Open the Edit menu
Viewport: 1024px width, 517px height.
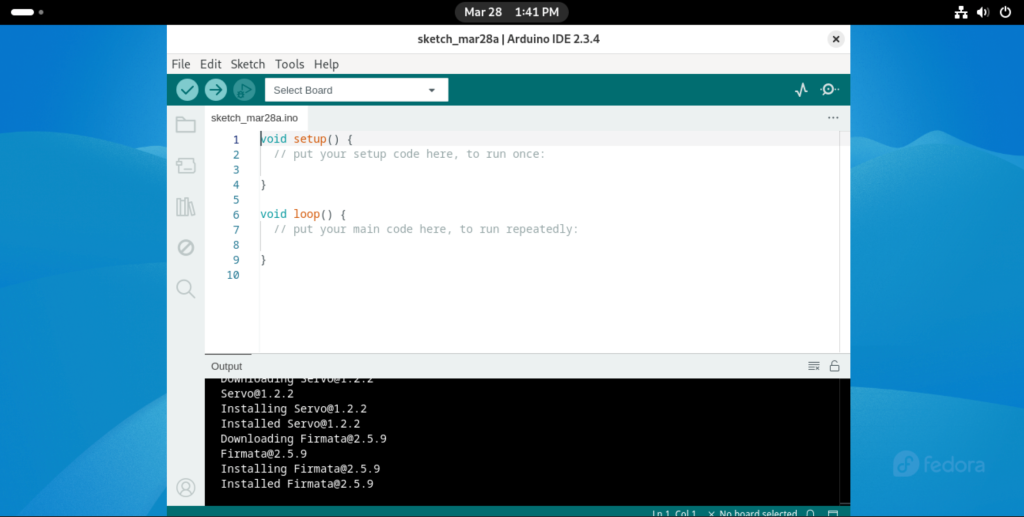point(210,64)
